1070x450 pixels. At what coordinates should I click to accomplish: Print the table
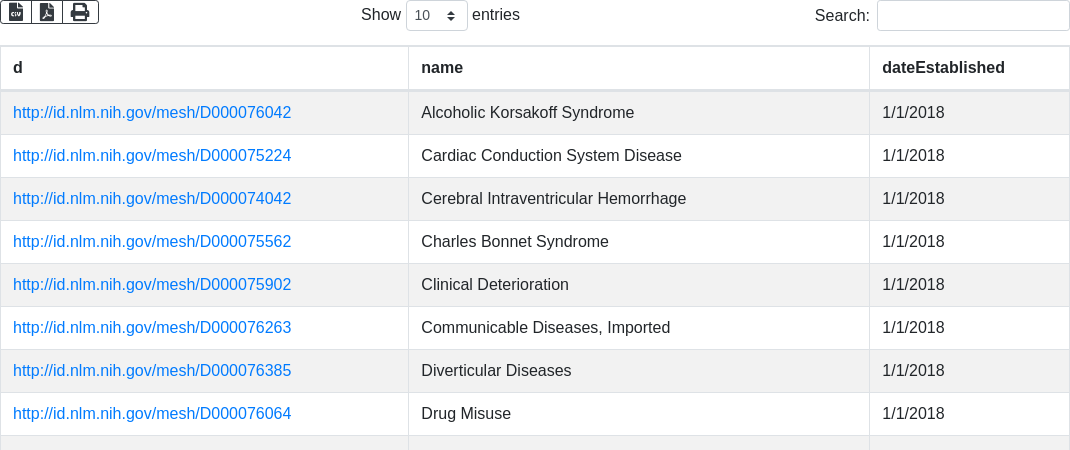click(80, 12)
